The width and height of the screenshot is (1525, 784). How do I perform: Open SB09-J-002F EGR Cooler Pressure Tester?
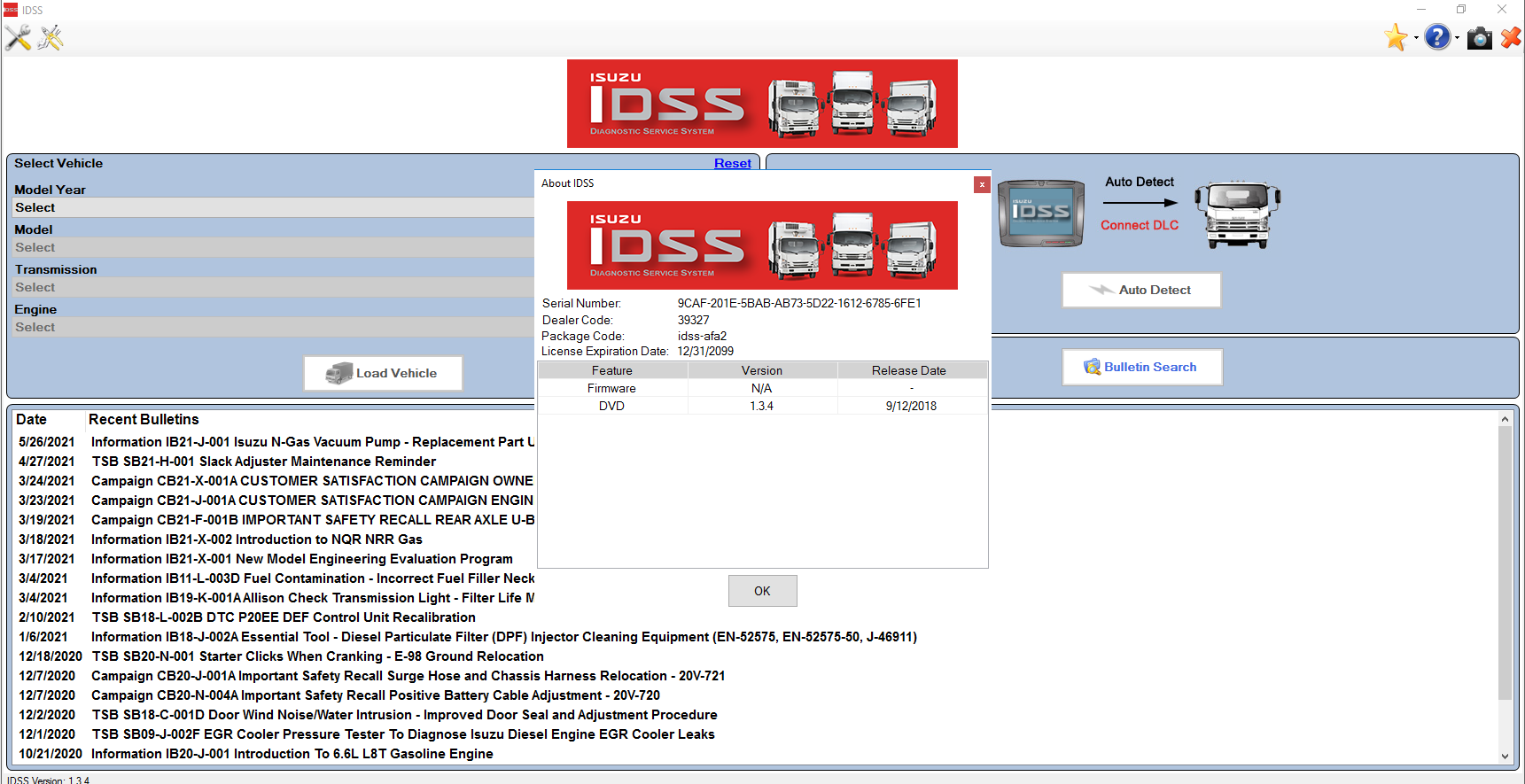(403, 734)
